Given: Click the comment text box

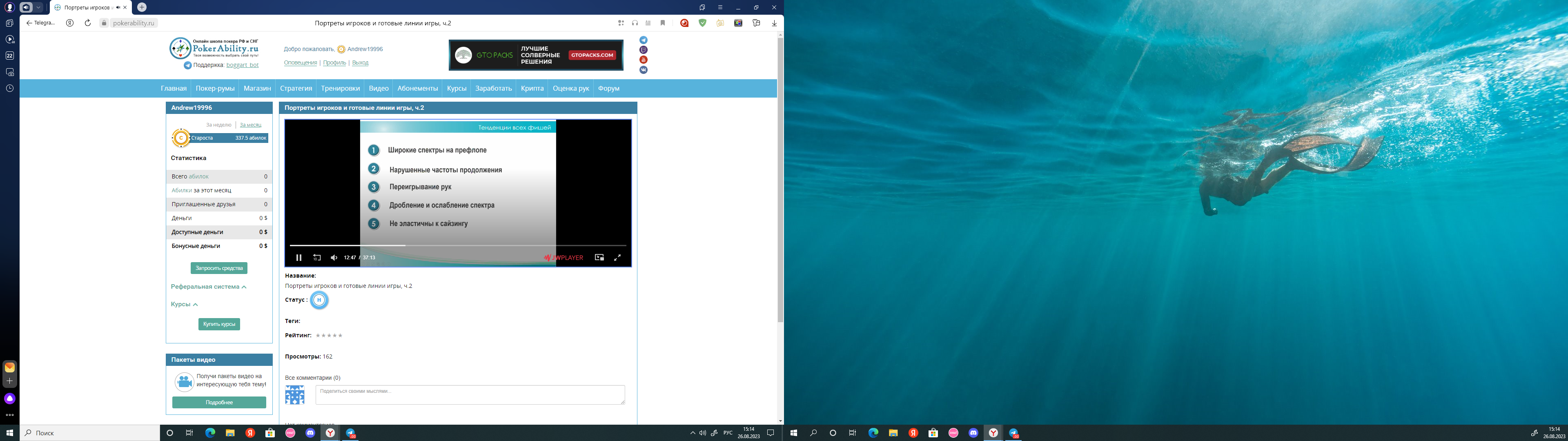Looking at the screenshot, I should click(470, 395).
